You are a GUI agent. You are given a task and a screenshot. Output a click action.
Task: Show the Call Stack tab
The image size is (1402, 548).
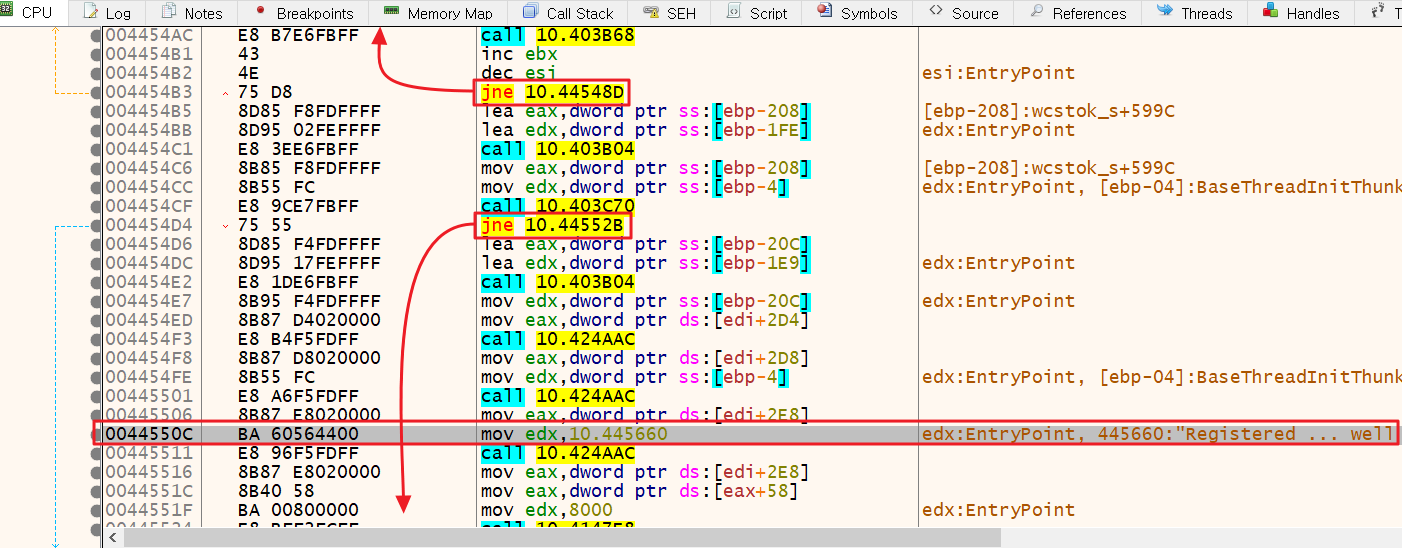(569, 13)
